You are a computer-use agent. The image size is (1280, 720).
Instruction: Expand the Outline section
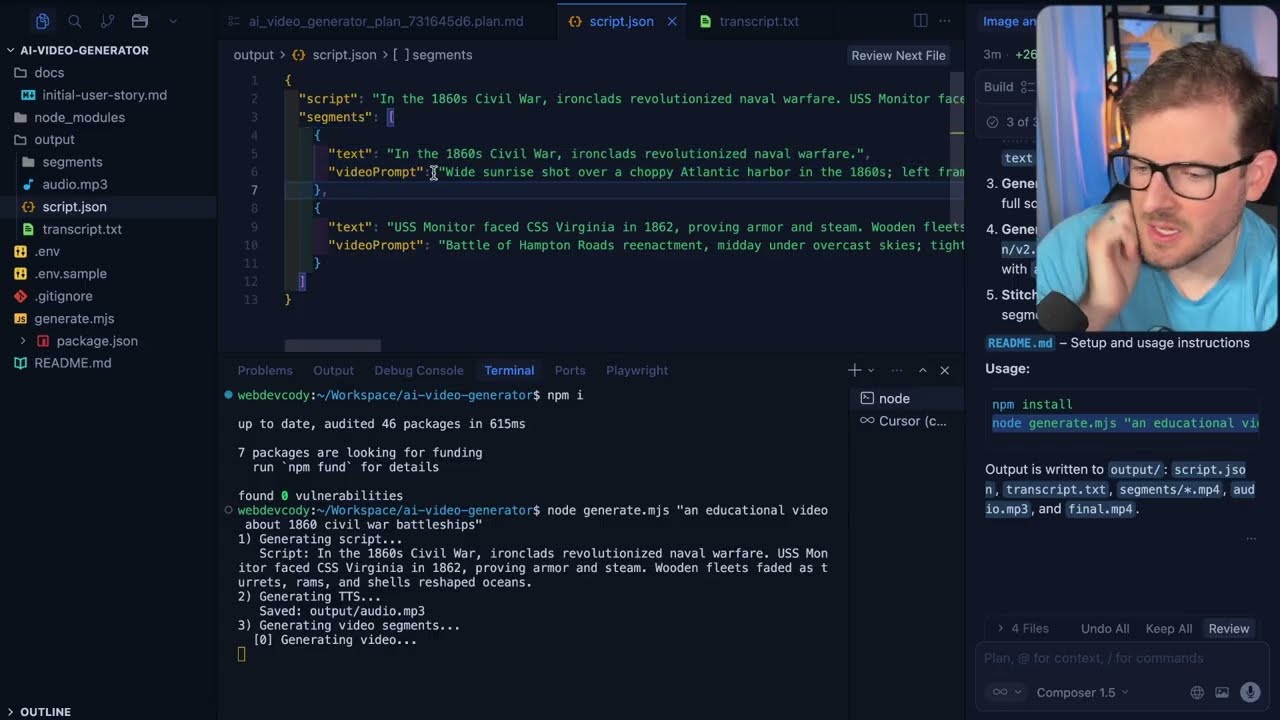(45, 712)
